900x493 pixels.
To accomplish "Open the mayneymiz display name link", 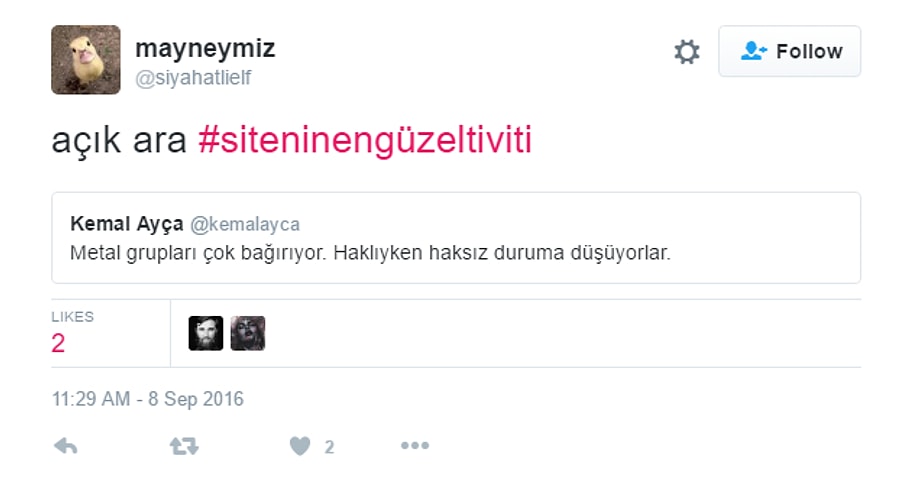I will (x=205, y=48).
